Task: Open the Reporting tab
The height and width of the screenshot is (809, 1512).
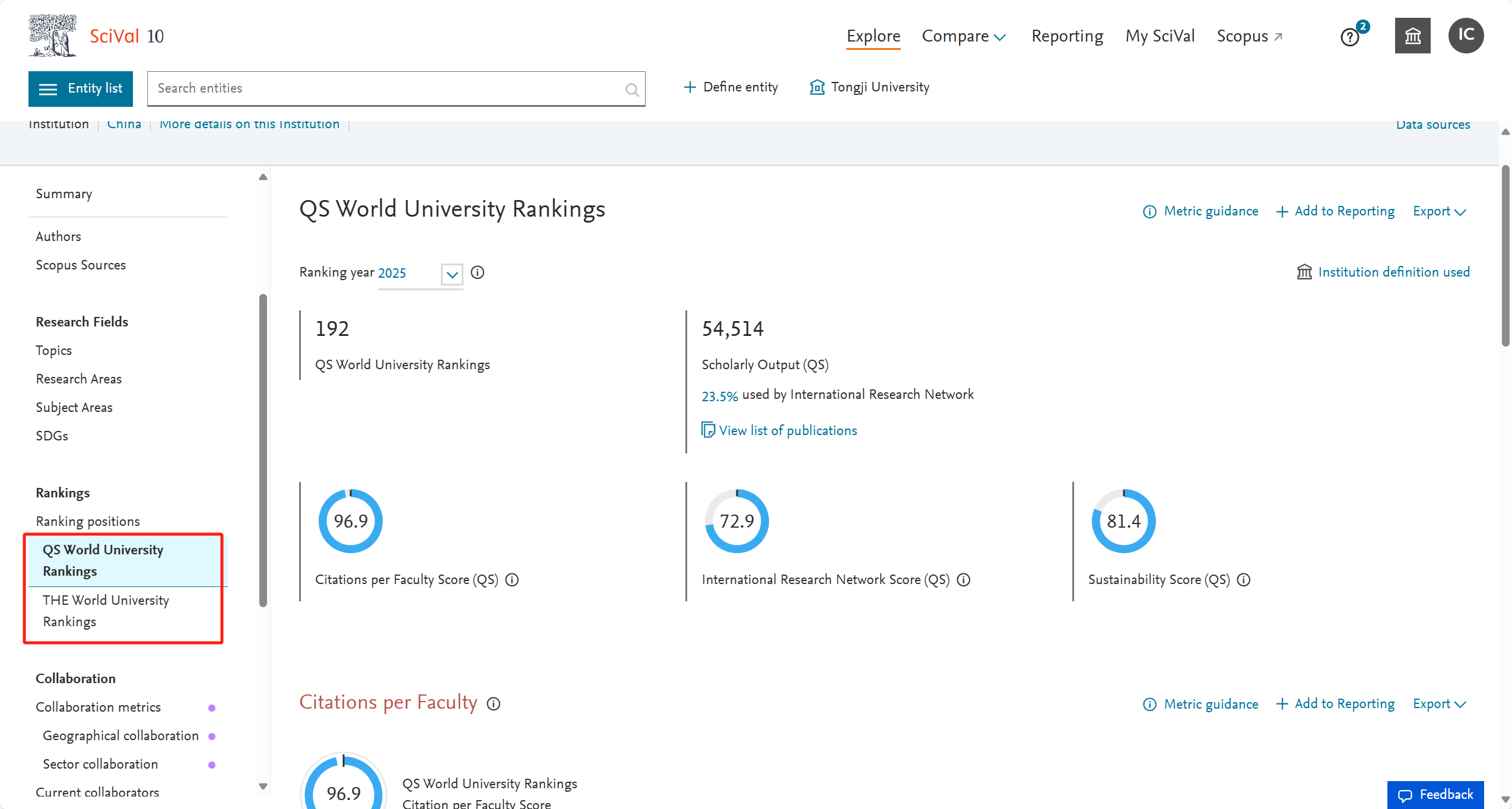Action: [x=1068, y=36]
